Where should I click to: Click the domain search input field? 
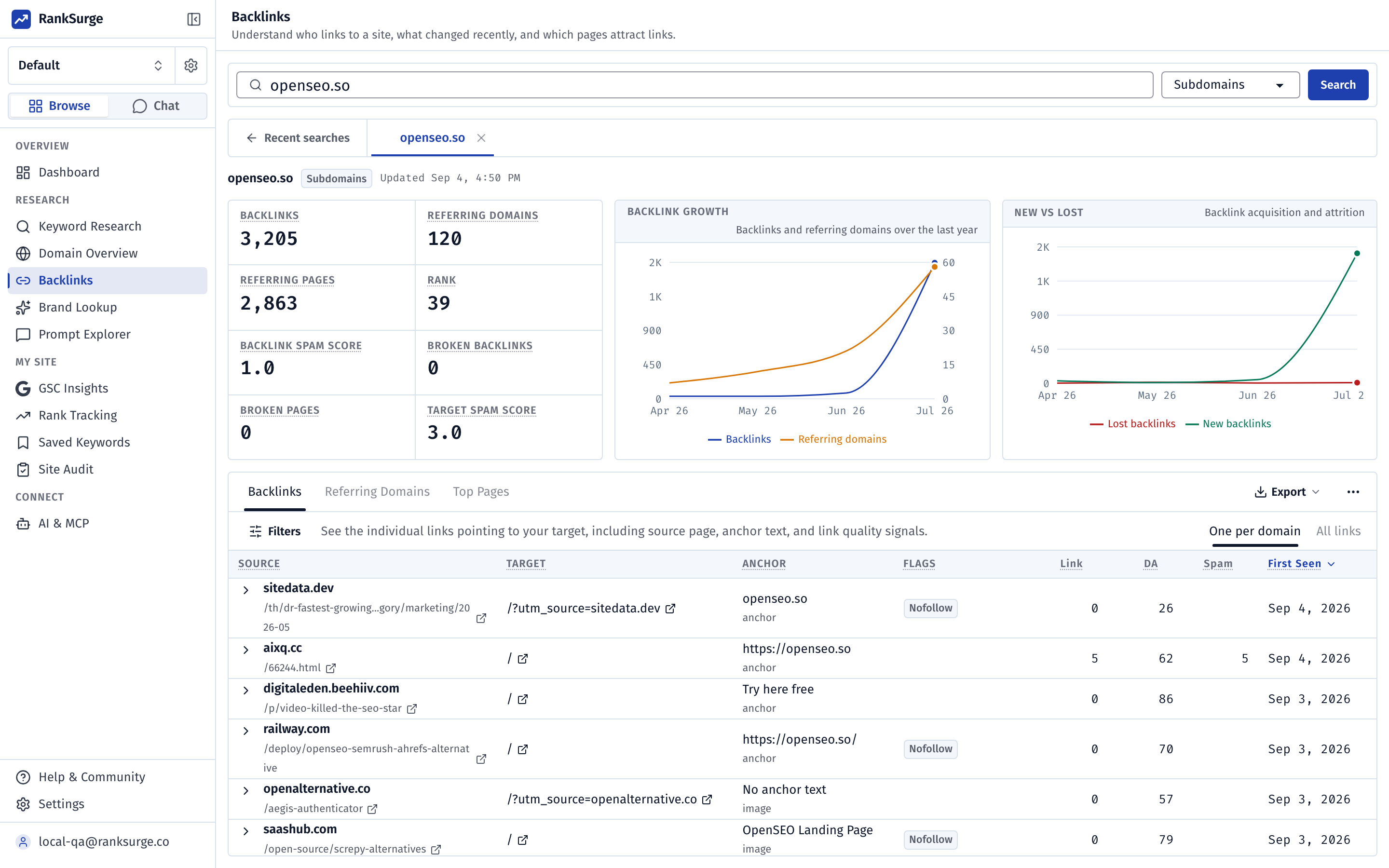(x=694, y=85)
